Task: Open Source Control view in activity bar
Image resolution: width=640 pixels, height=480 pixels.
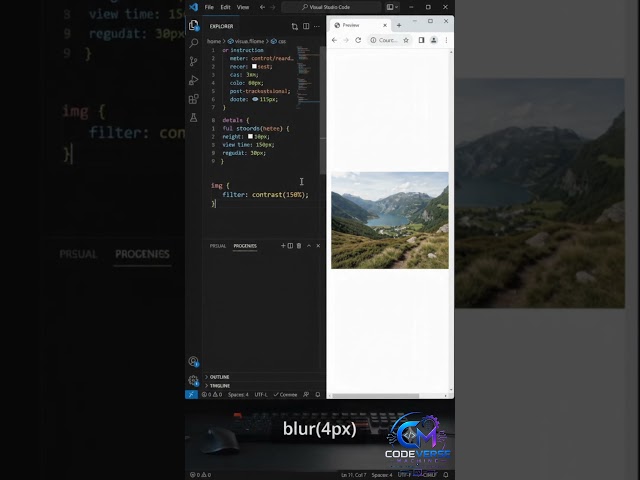Action: (x=193, y=61)
